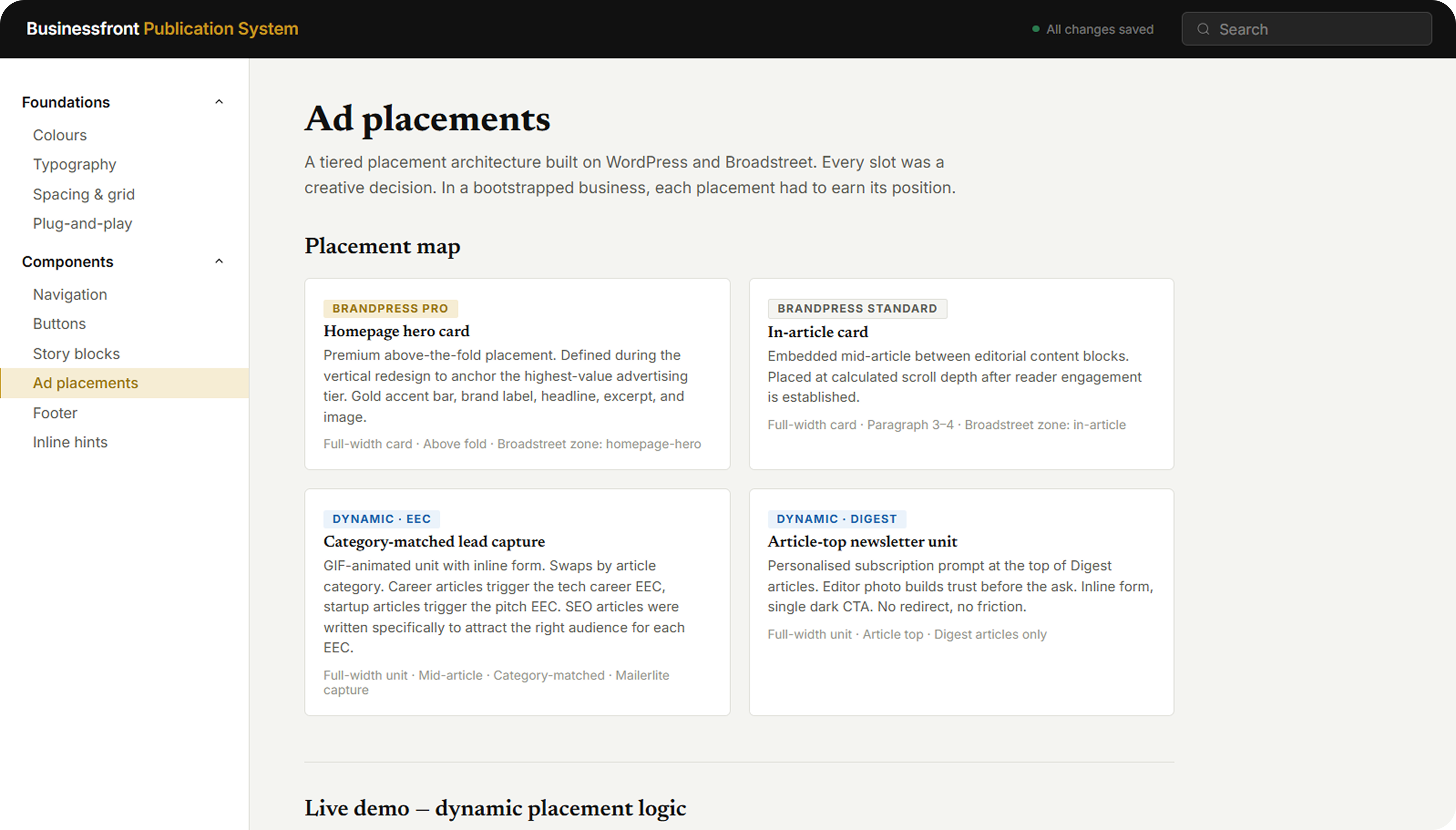Click the Personalised subscription prompt description
Image resolution: width=1456 pixels, height=830 pixels.
[x=960, y=586]
